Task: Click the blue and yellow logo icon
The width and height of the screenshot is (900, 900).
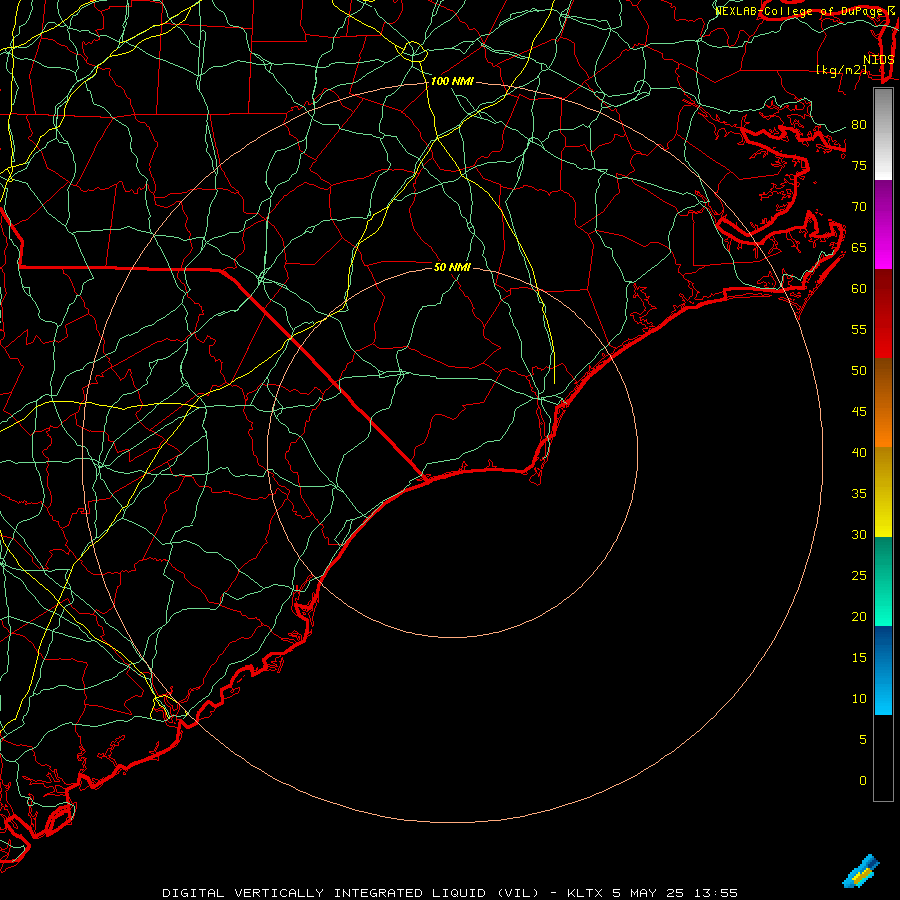Action: coord(860,871)
